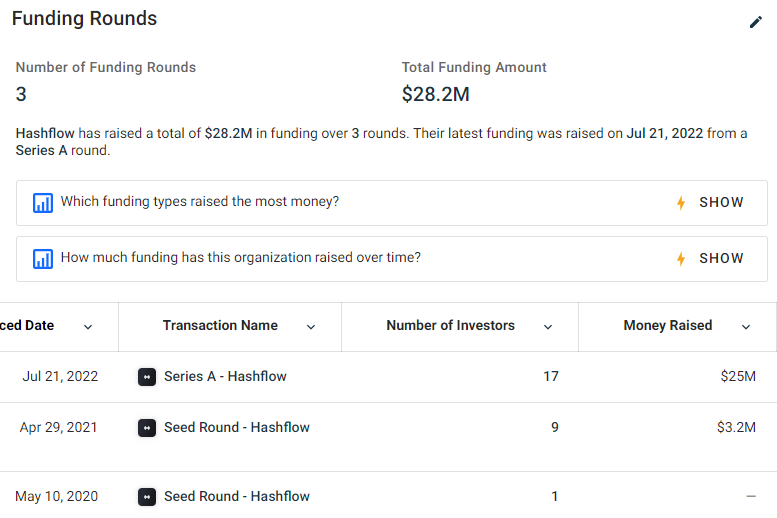Click the Transaction Name column header
Screen dimensions: 777x518
(220, 326)
